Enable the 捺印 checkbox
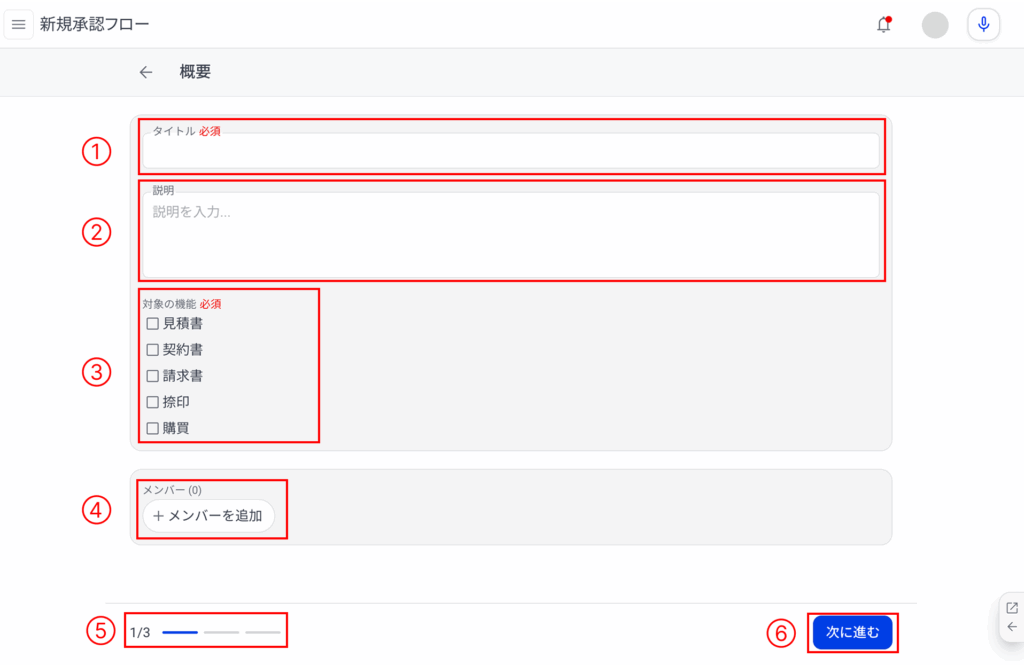1024x665 pixels. [x=152, y=402]
